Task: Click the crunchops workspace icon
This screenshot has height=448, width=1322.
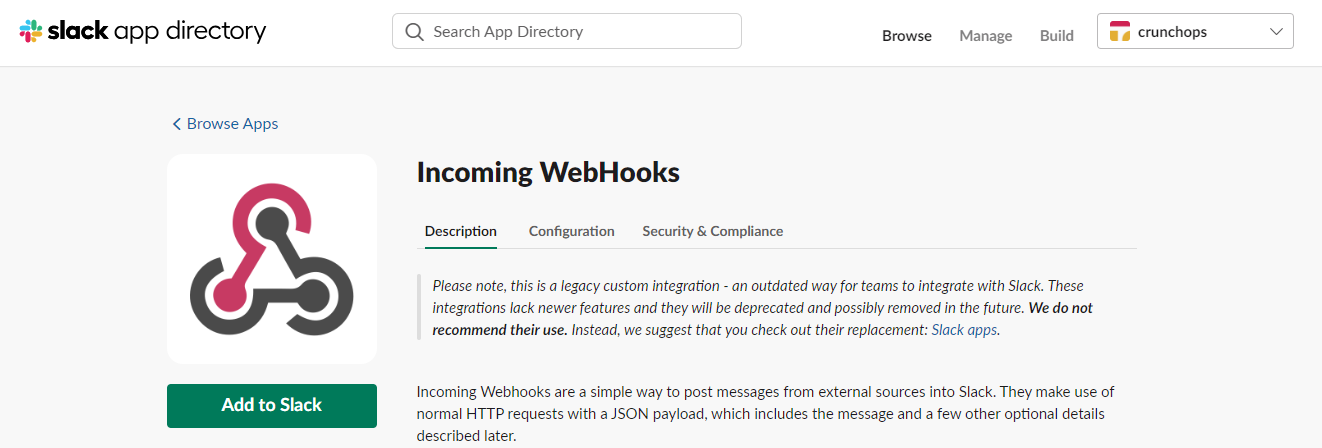Action: point(1120,31)
